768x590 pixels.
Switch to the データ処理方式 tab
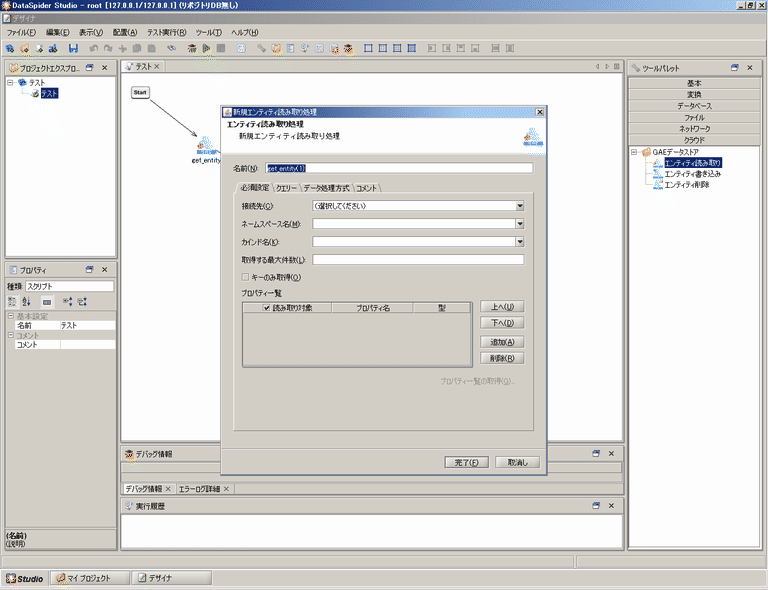pos(326,188)
